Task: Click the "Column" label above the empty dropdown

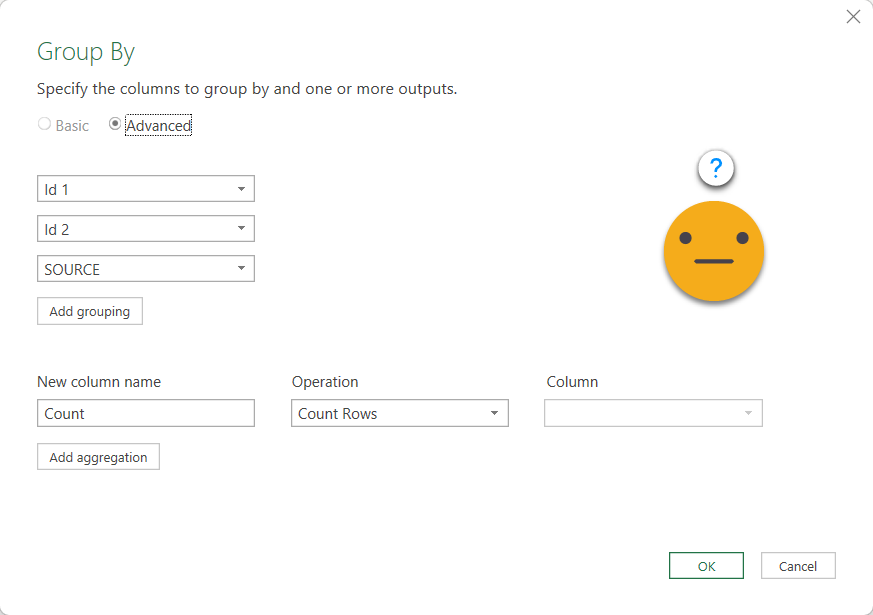Action: 572,382
